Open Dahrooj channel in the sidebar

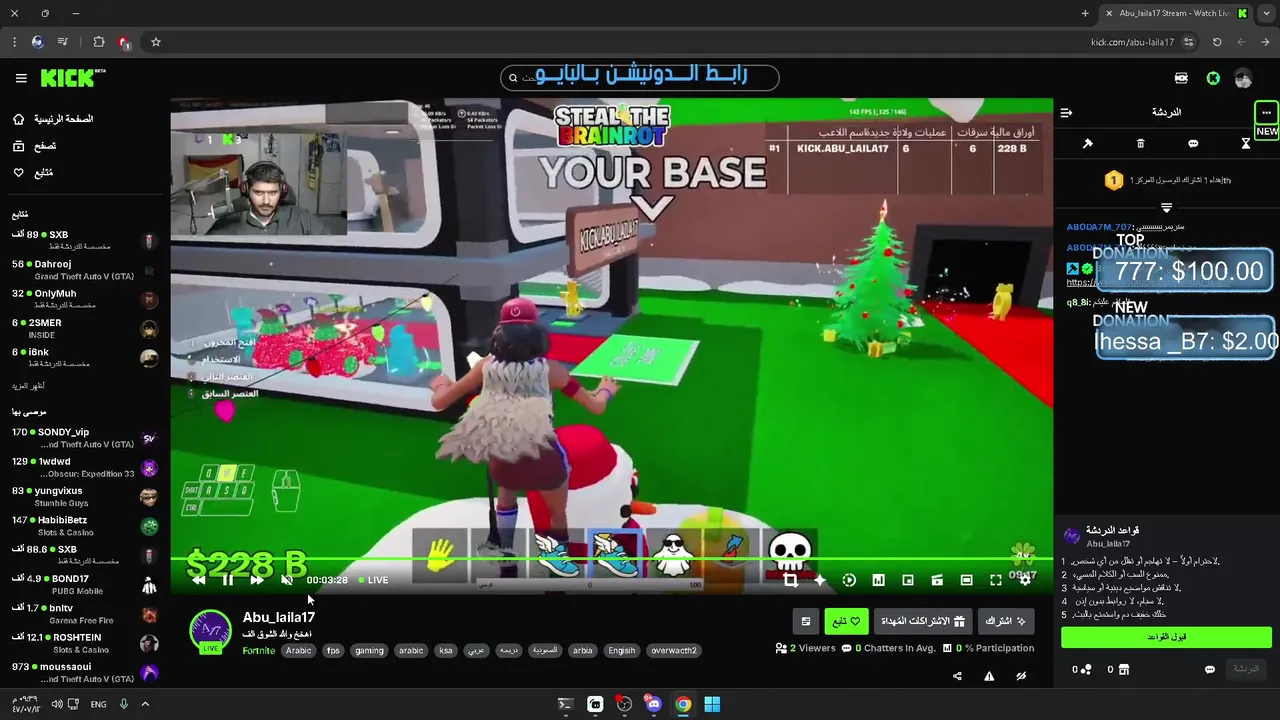pos(84,270)
